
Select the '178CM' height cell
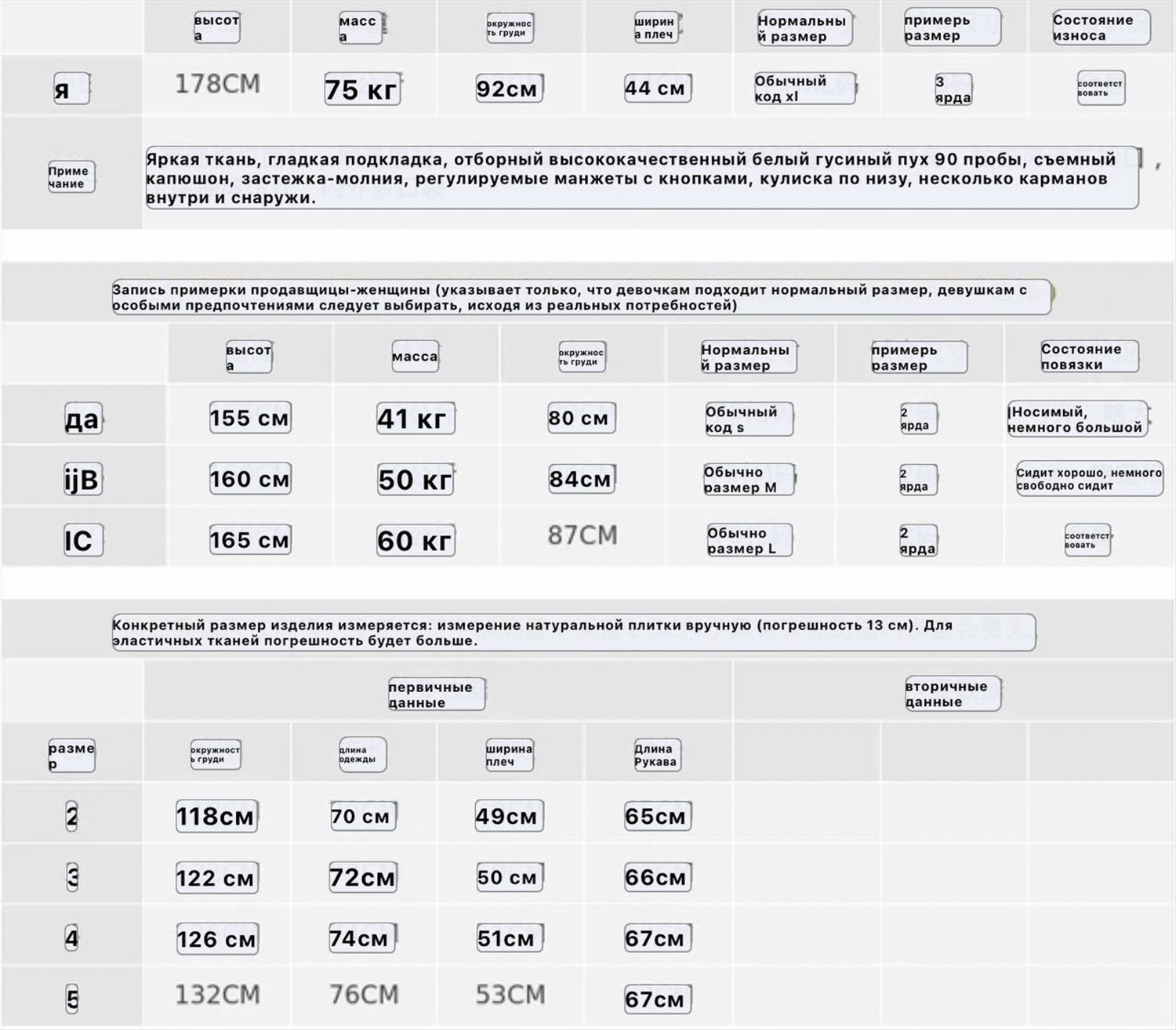click(217, 84)
